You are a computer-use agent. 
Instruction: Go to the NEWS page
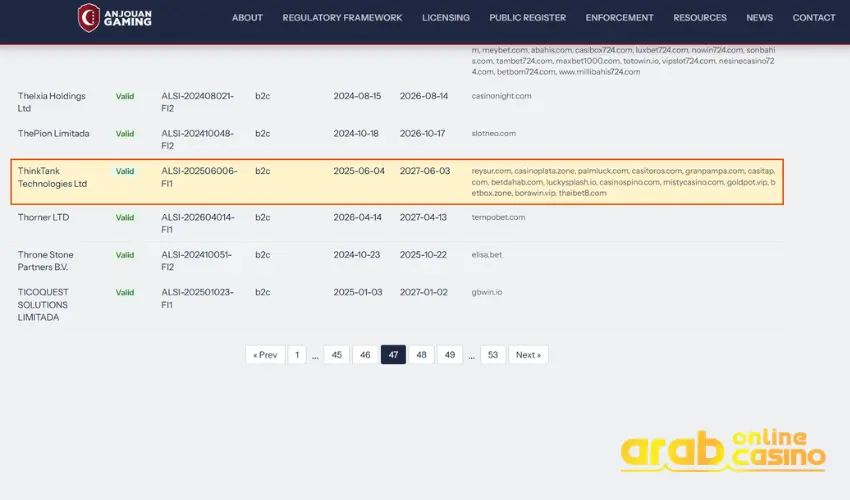tap(759, 18)
